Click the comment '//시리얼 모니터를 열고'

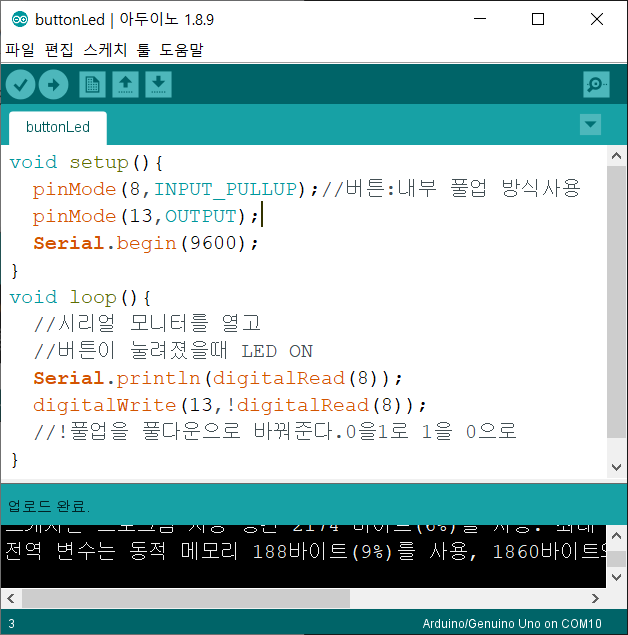(147, 324)
